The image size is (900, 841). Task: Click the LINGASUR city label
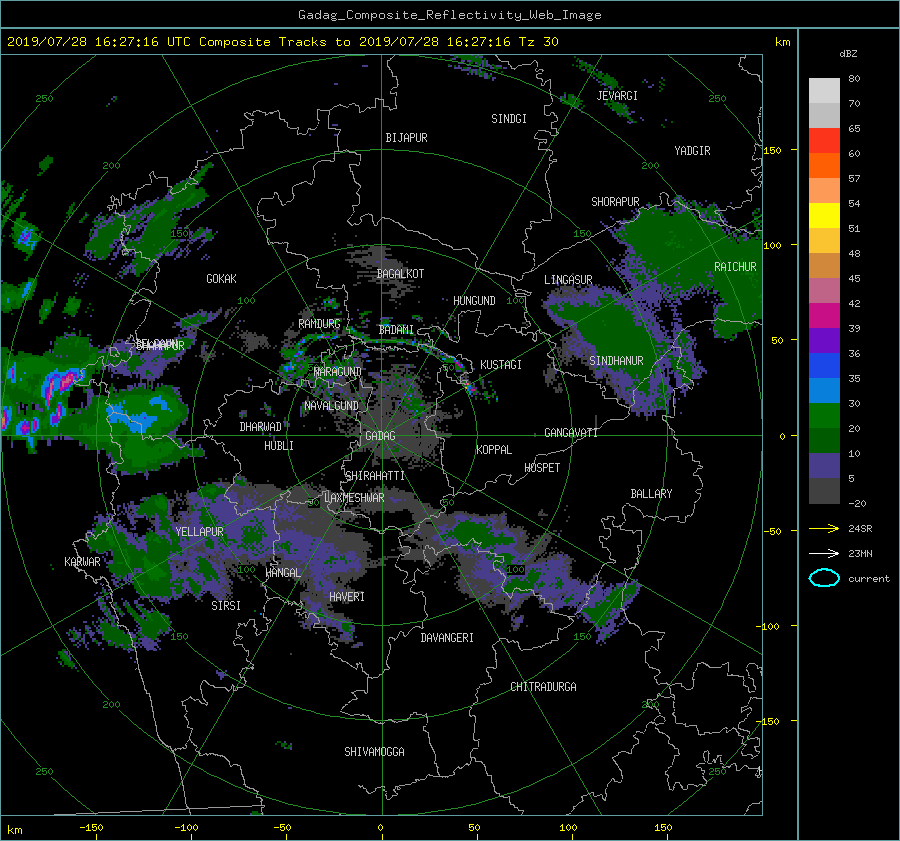(x=568, y=280)
